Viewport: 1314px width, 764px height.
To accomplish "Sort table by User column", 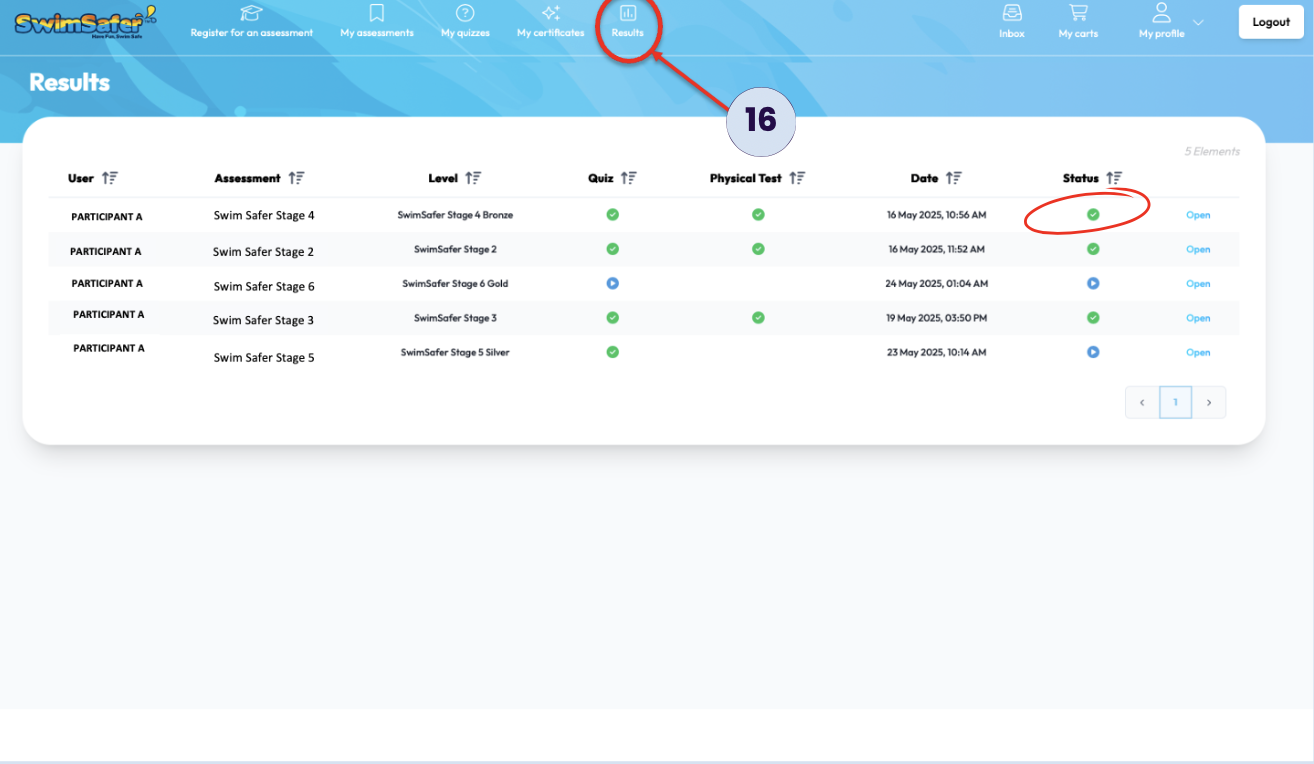I will [x=110, y=178].
